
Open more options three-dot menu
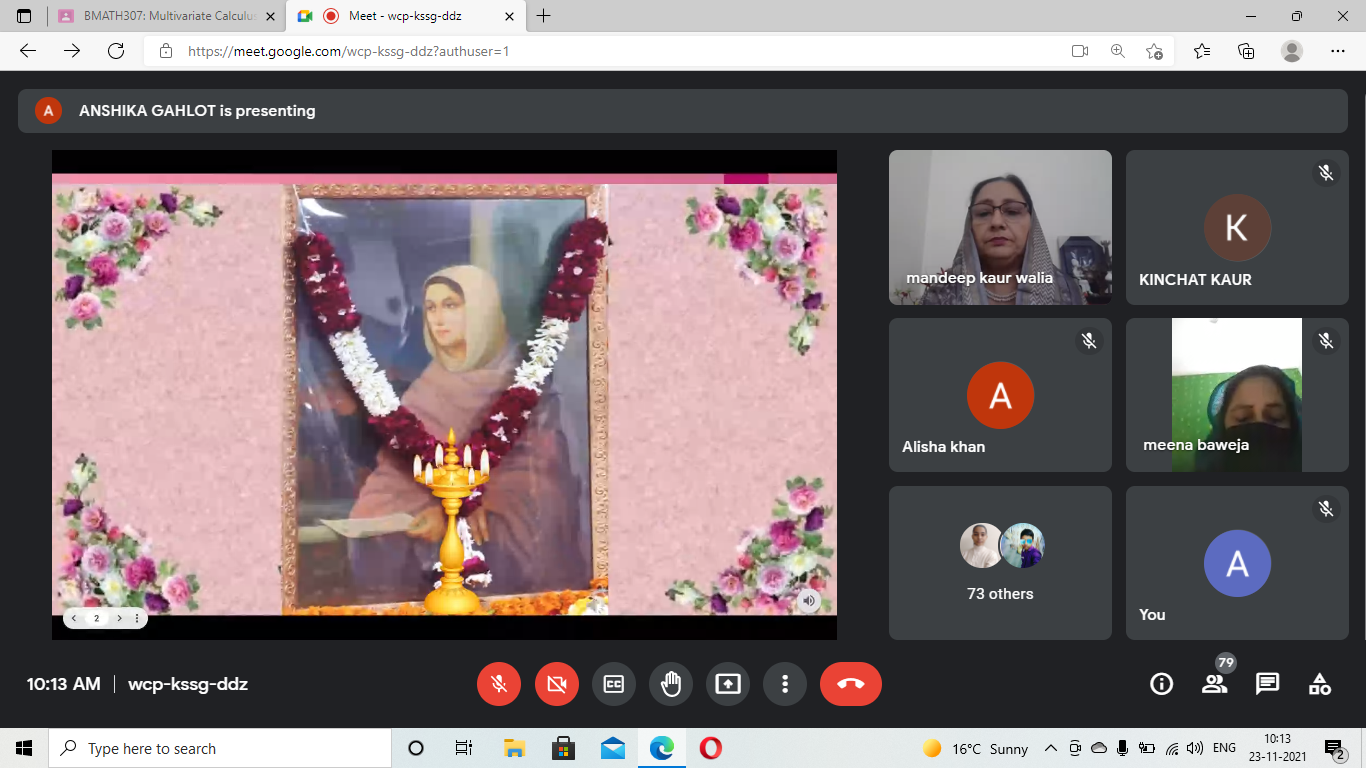click(785, 684)
